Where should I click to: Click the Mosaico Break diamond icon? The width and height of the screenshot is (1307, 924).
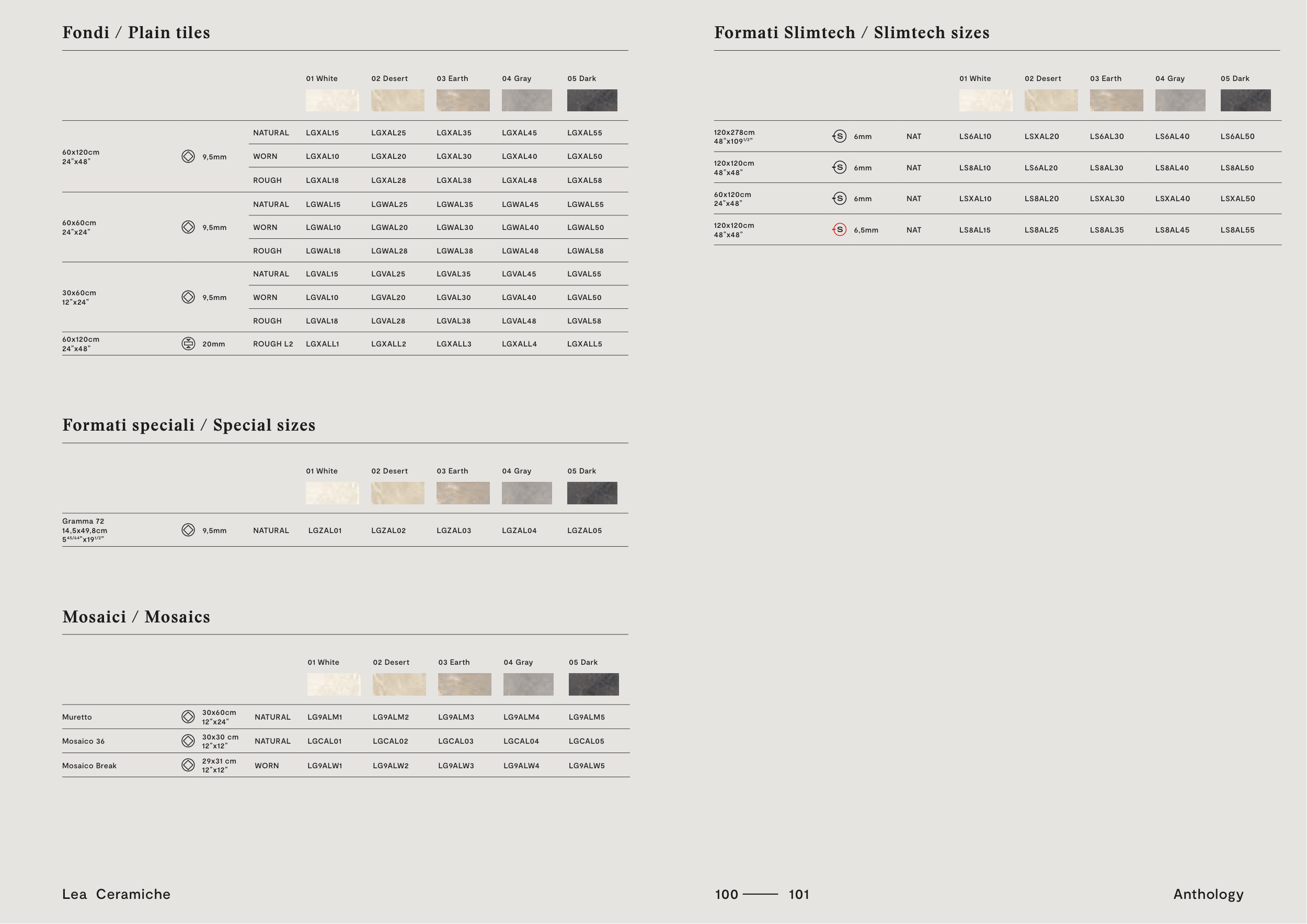[x=188, y=765]
